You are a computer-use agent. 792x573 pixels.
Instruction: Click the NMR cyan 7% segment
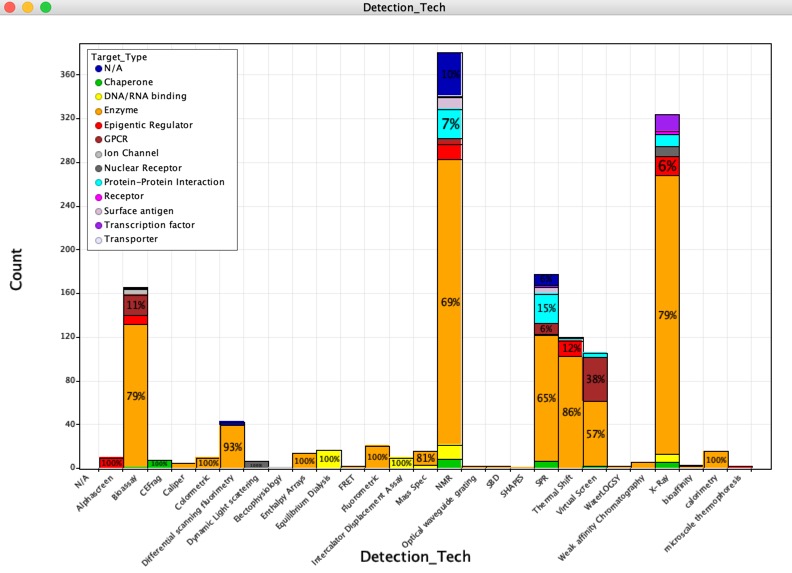[x=450, y=124]
